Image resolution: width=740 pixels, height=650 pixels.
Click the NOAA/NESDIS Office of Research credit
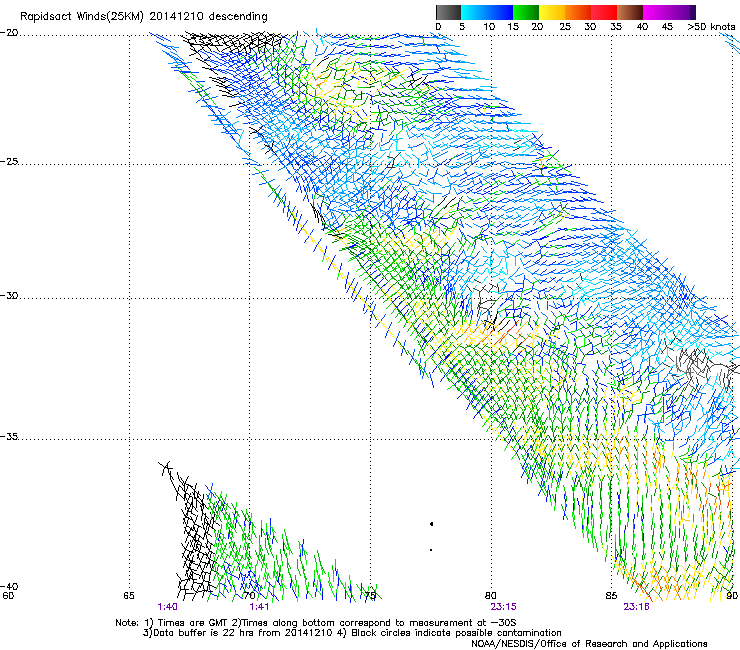[589, 644]
